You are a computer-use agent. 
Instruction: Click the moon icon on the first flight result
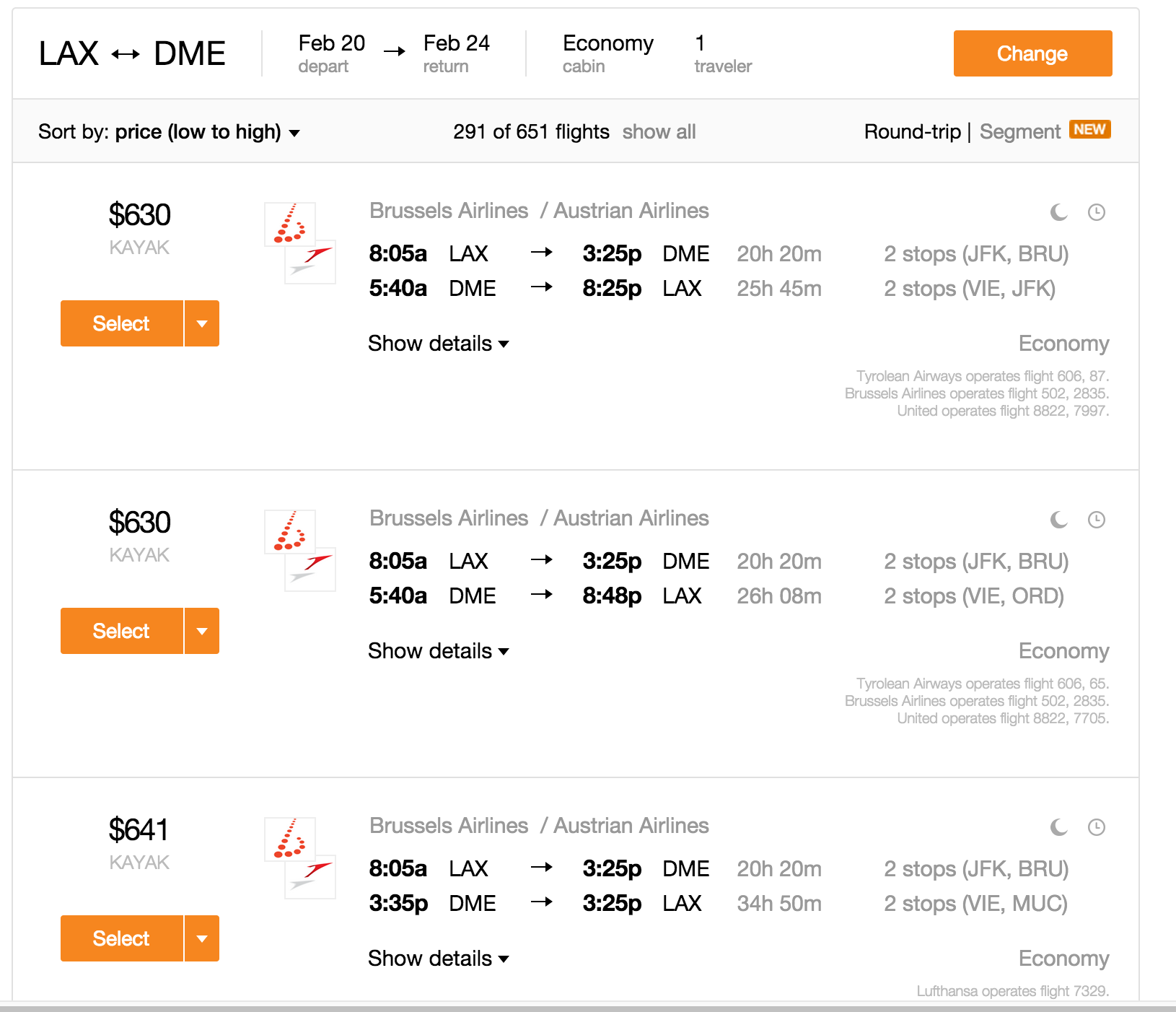click(x=1058, y=212)
